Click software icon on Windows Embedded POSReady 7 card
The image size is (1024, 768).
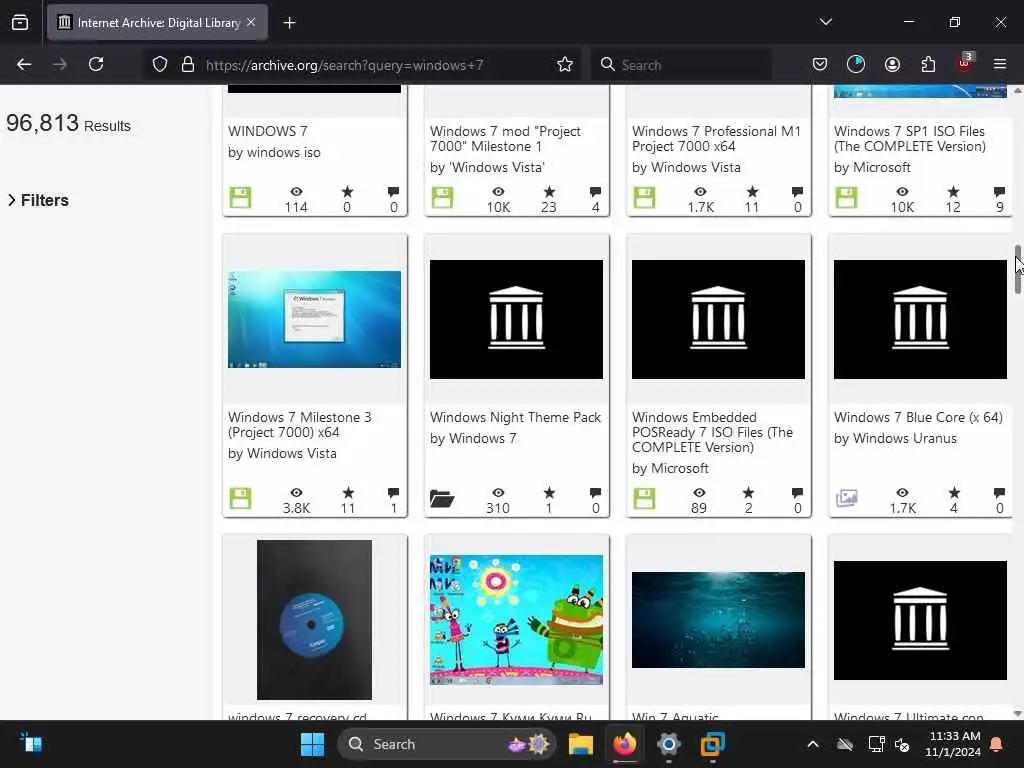pyautogui.click(x=644, y=499)
